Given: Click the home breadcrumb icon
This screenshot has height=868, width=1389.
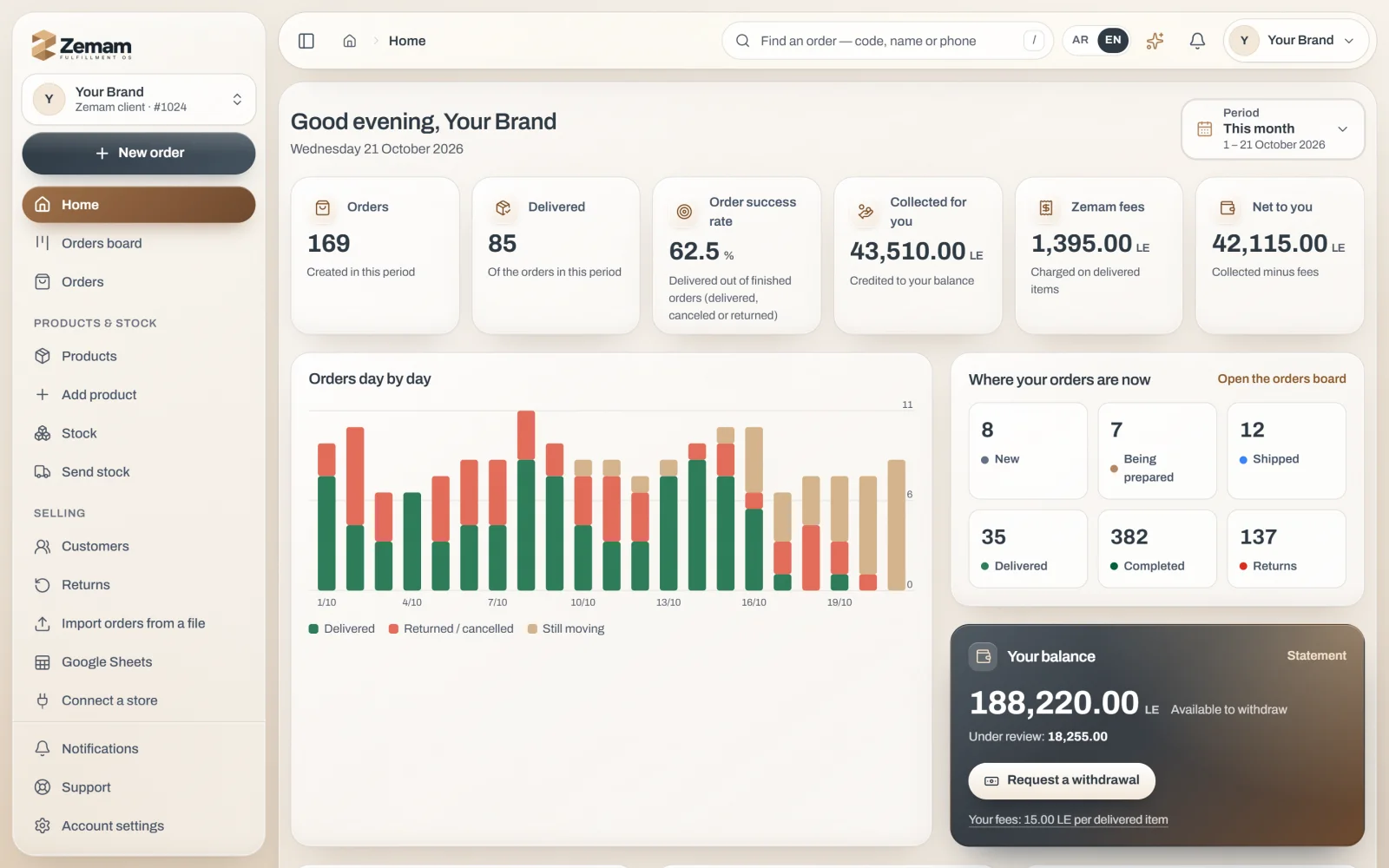Looking at the screenshot, I should click(350, 41).
